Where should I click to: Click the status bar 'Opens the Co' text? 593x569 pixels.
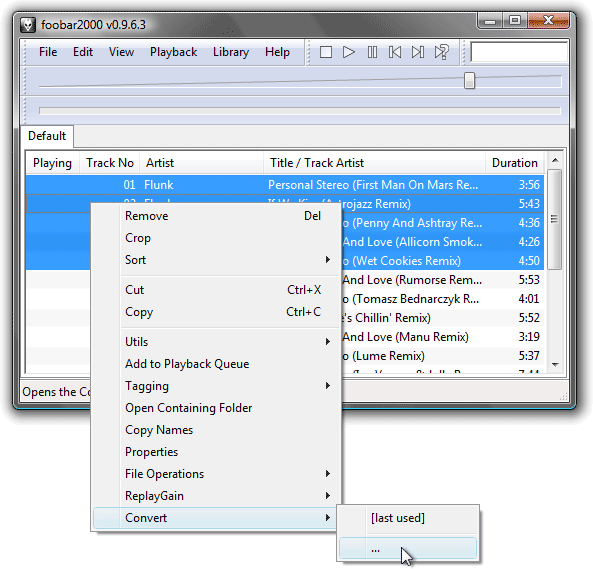point(56,392)
